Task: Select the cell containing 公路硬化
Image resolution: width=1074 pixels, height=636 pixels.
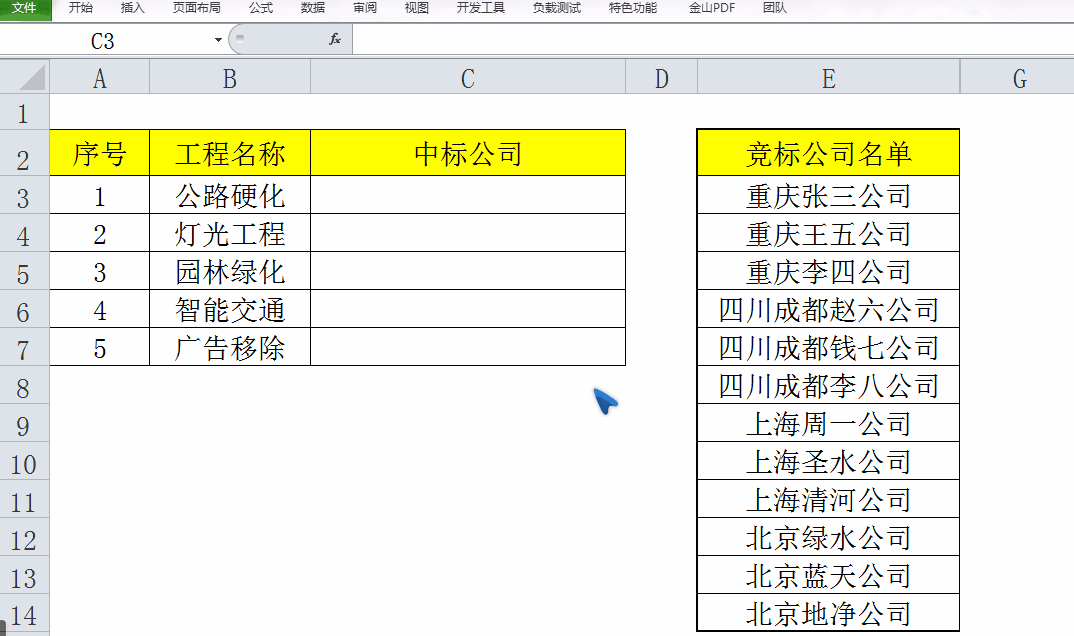Action: [x=229, y=195]
